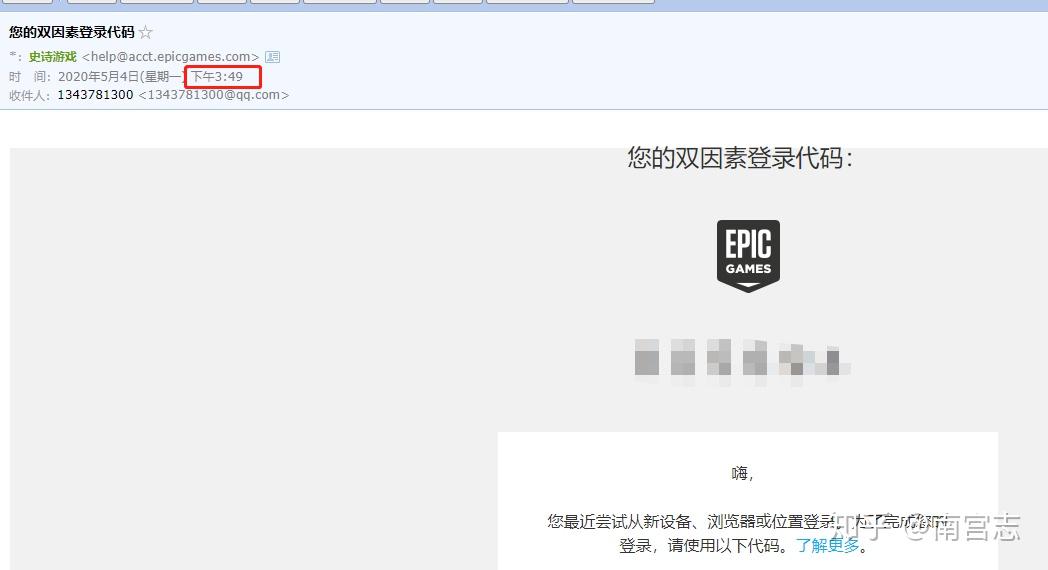Click the email subject 您的双因素登录代码
This screenshot has width=1048, height=570.
(72, 32)
